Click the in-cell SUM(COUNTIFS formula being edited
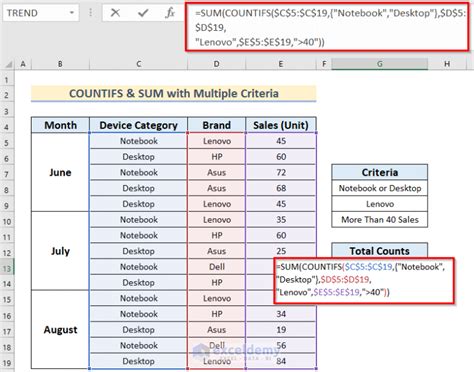474x372 pixels. pyautogui.click(x=364, y=280)
